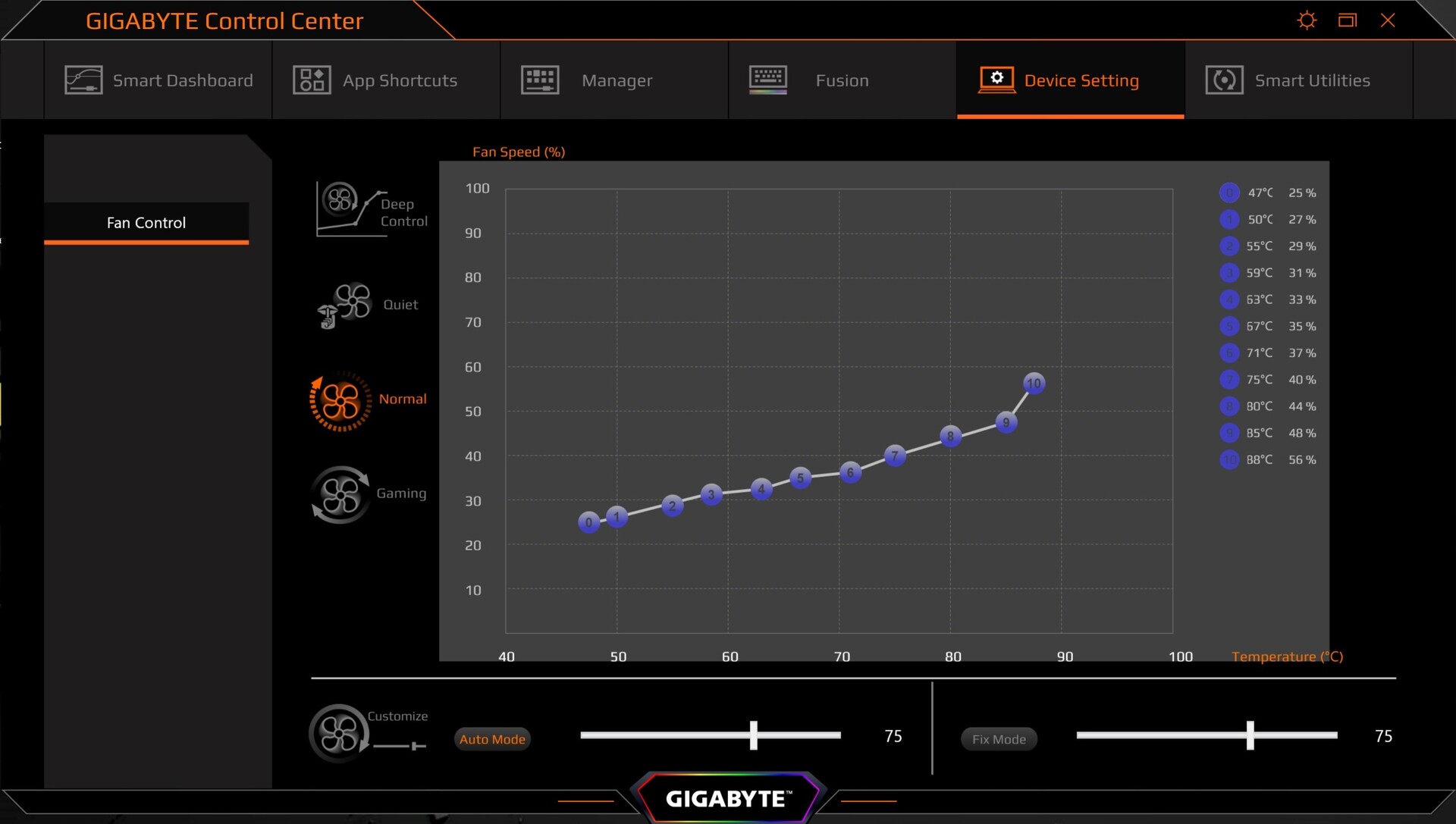
Task: Click the Fix Mode slider handle
Action: pyautogui.click(x=1250, y=735)
